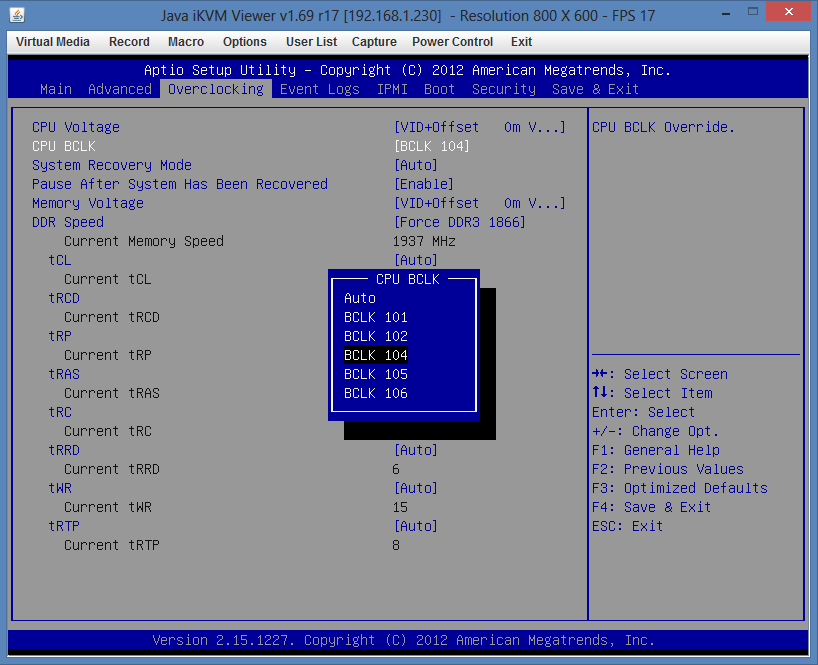This screenshot has width=818, height=665.
Task: Choose Auto in CPU BCLK popup
Action: [x=360, y=298]
